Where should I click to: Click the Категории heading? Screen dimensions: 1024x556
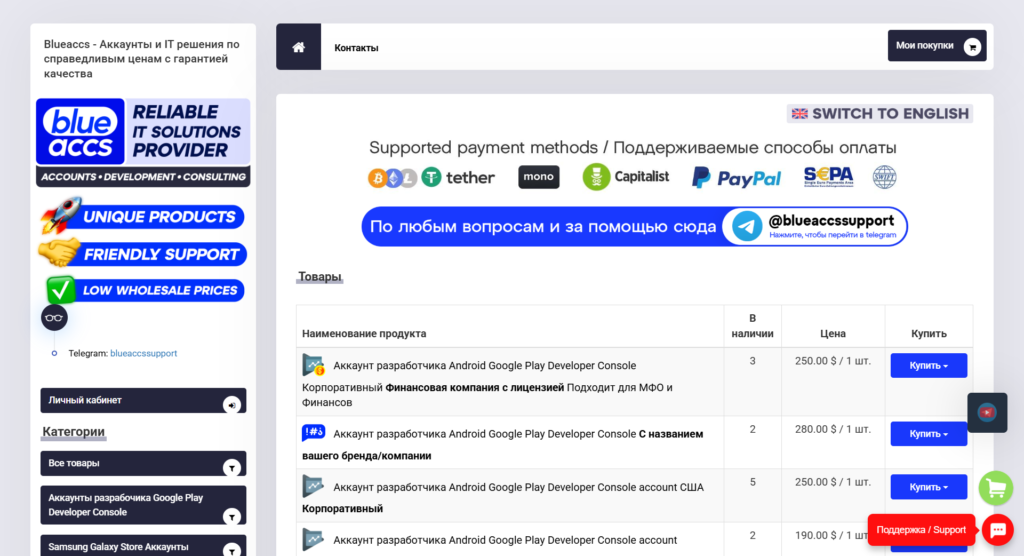point(73,432)
